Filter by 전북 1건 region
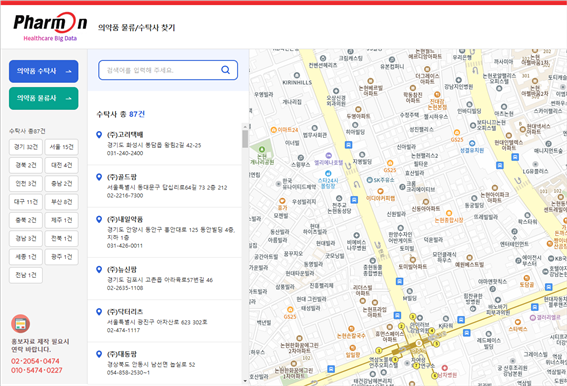 point(61,238)
